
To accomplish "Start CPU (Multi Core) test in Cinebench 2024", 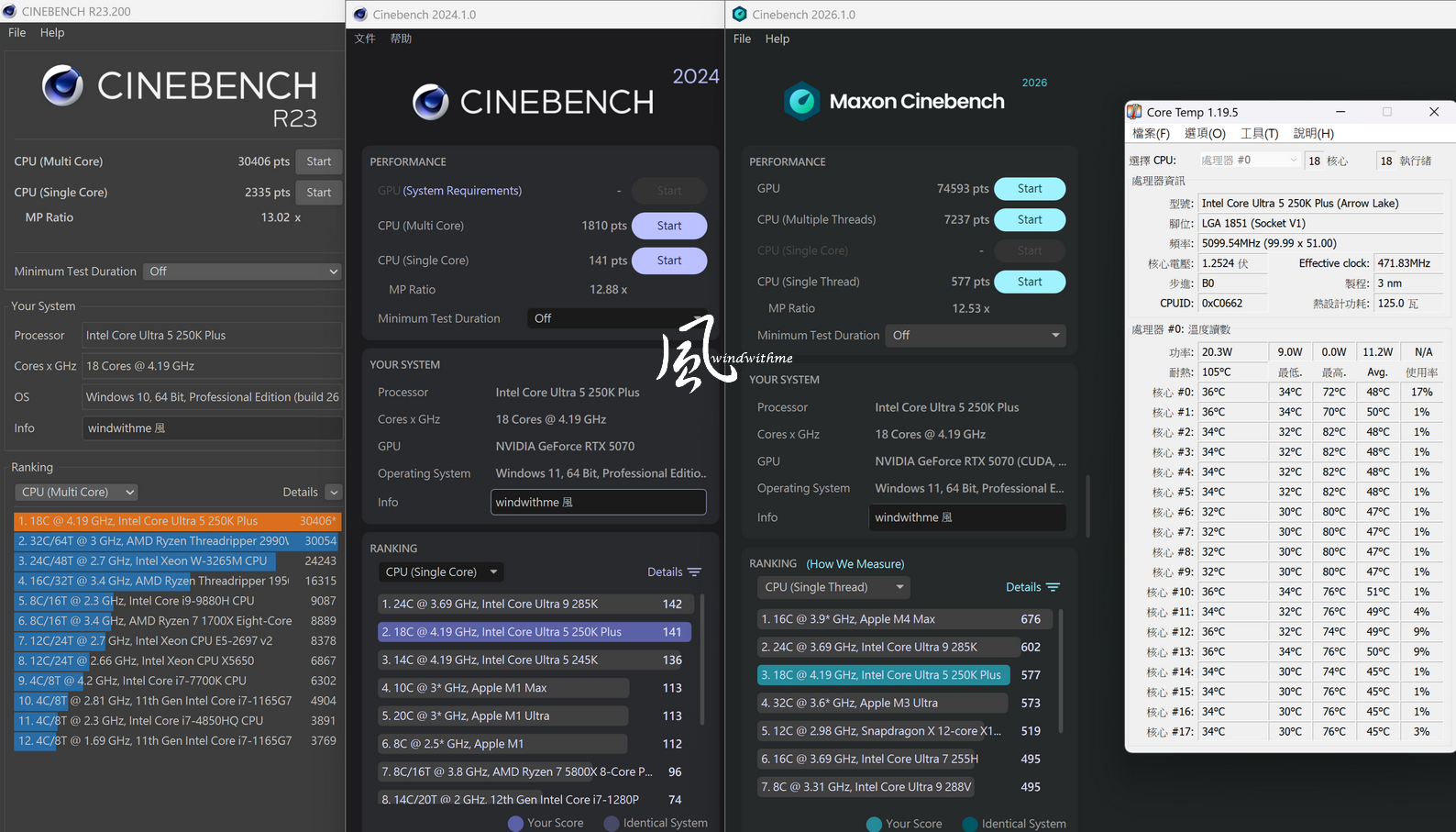I will (668, 226).
